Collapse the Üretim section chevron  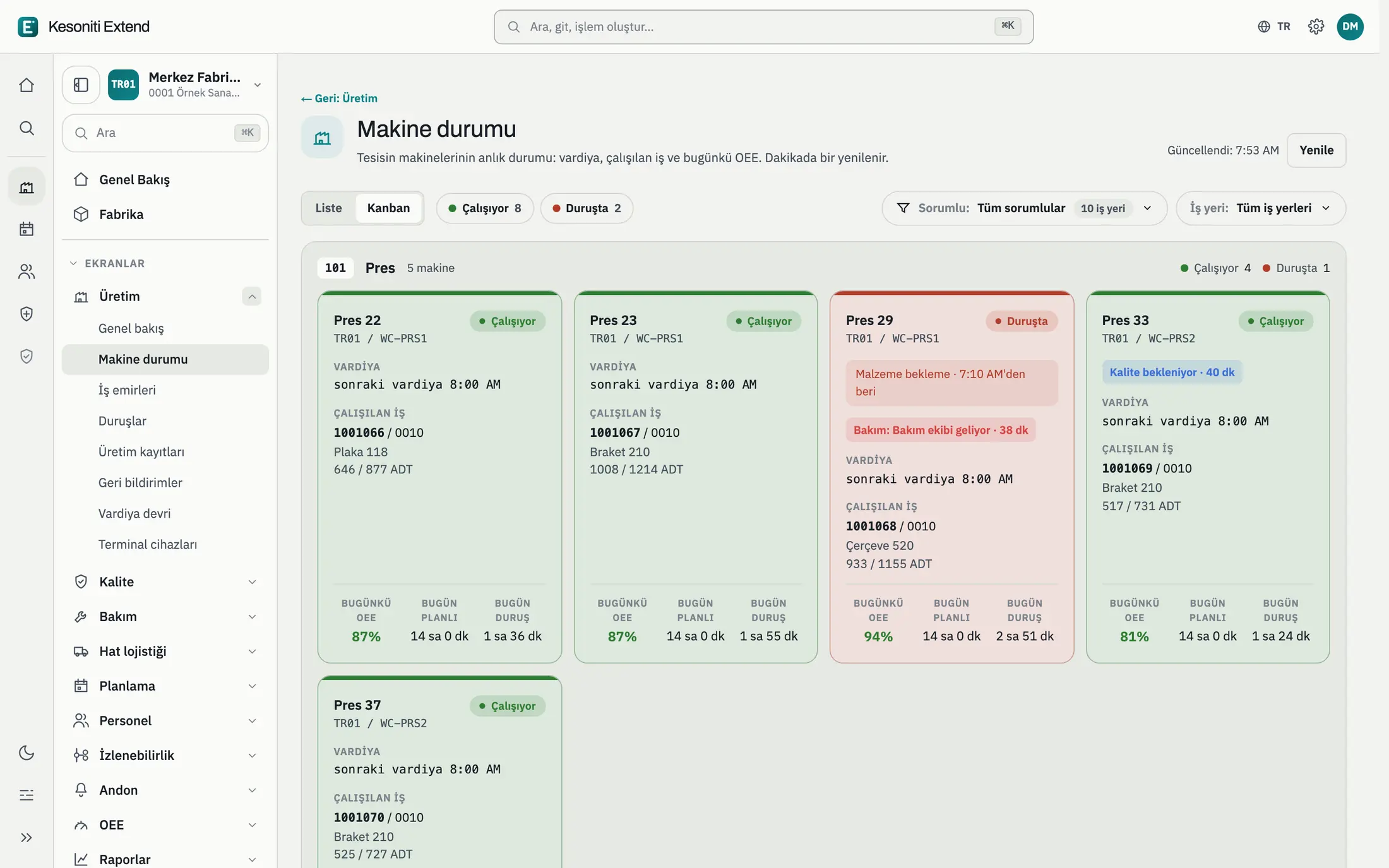tap(251, 296)
